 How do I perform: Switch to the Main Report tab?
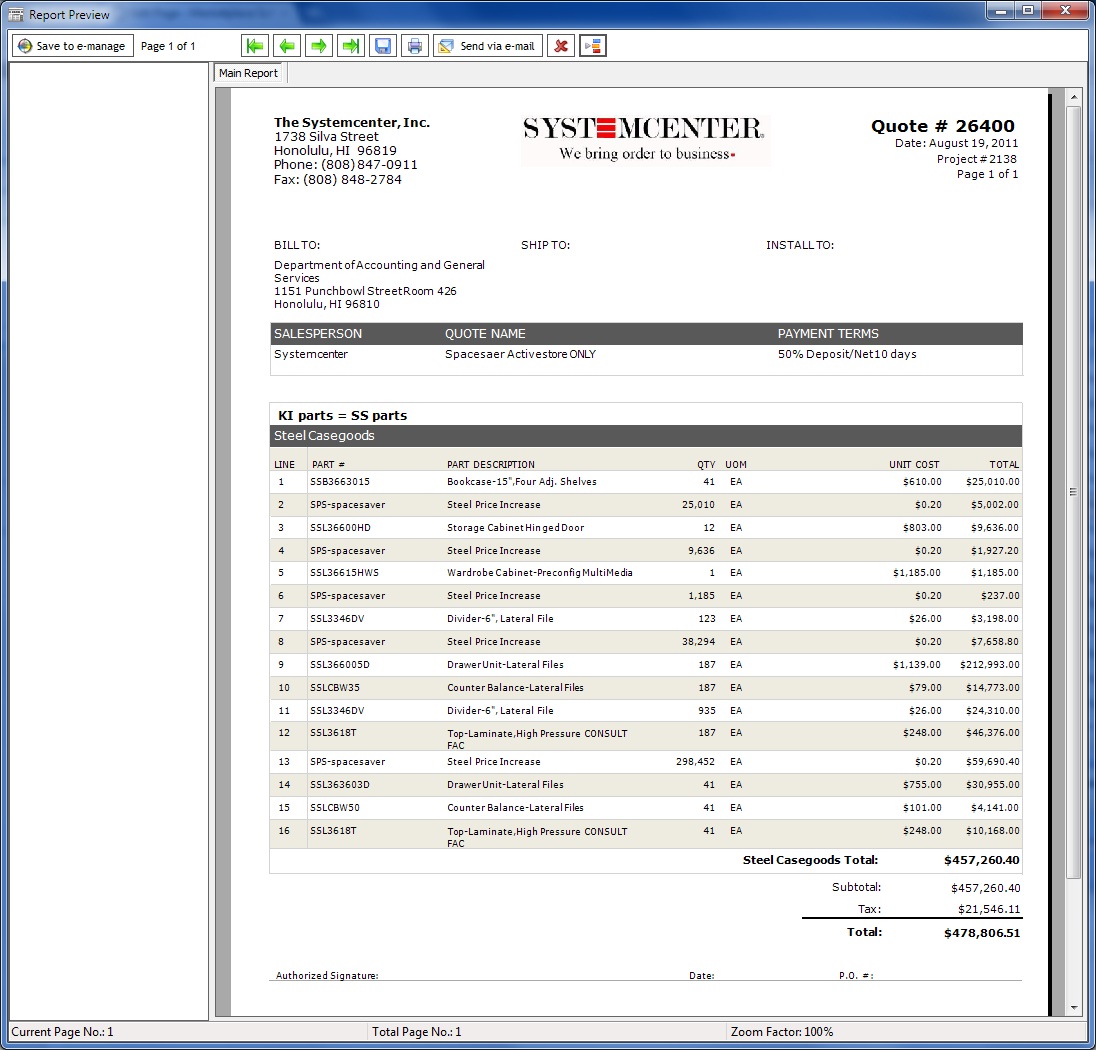coord(248,73)
